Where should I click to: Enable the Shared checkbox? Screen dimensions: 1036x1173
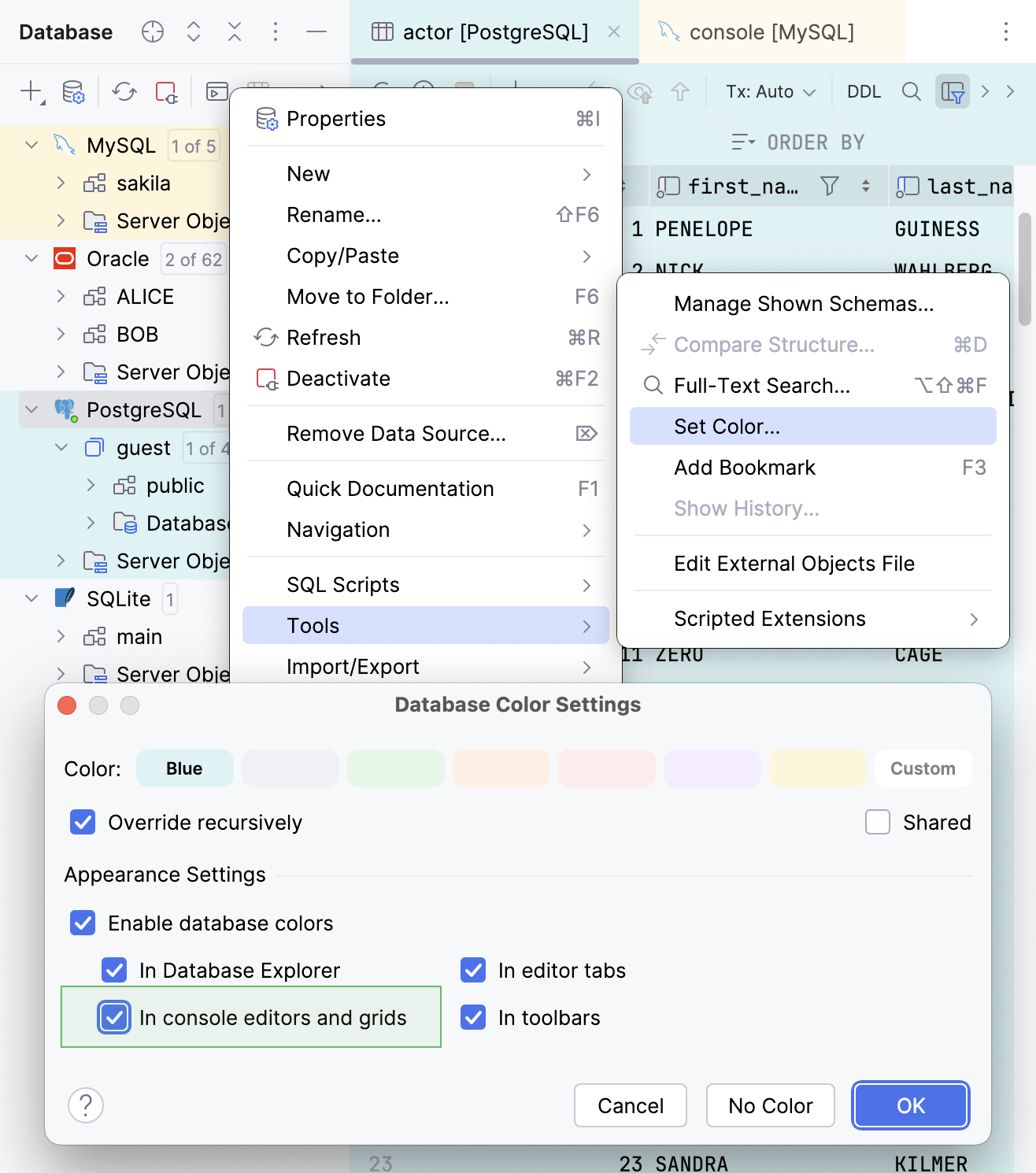[877, 822]
